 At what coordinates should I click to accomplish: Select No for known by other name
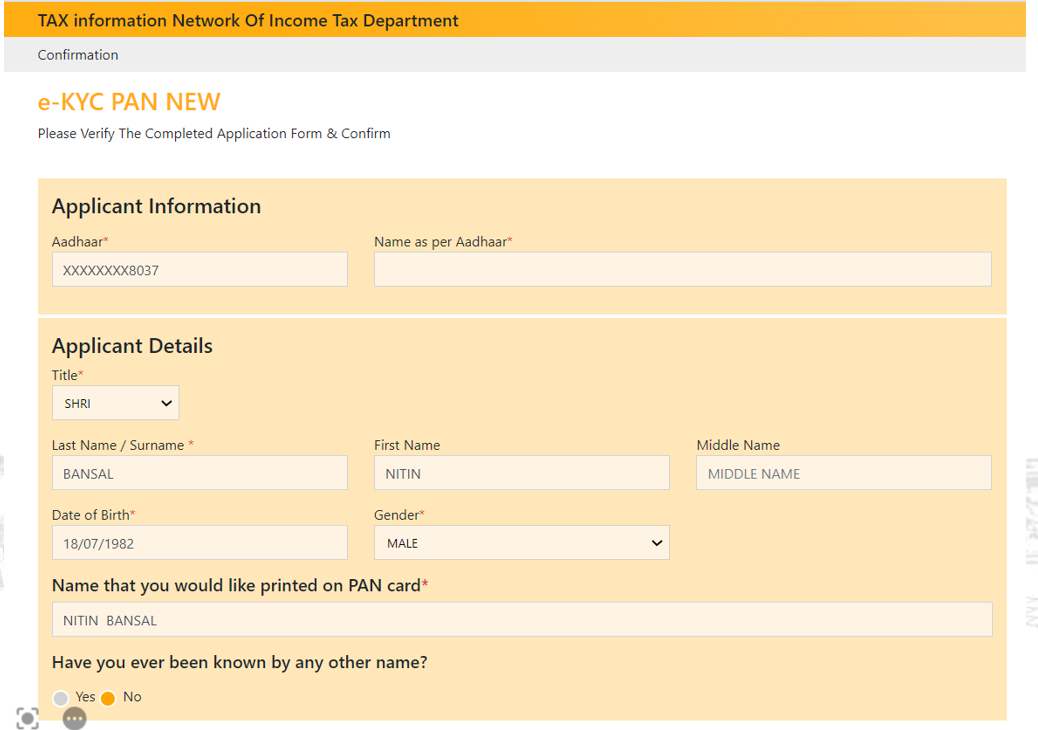[108, 698]
